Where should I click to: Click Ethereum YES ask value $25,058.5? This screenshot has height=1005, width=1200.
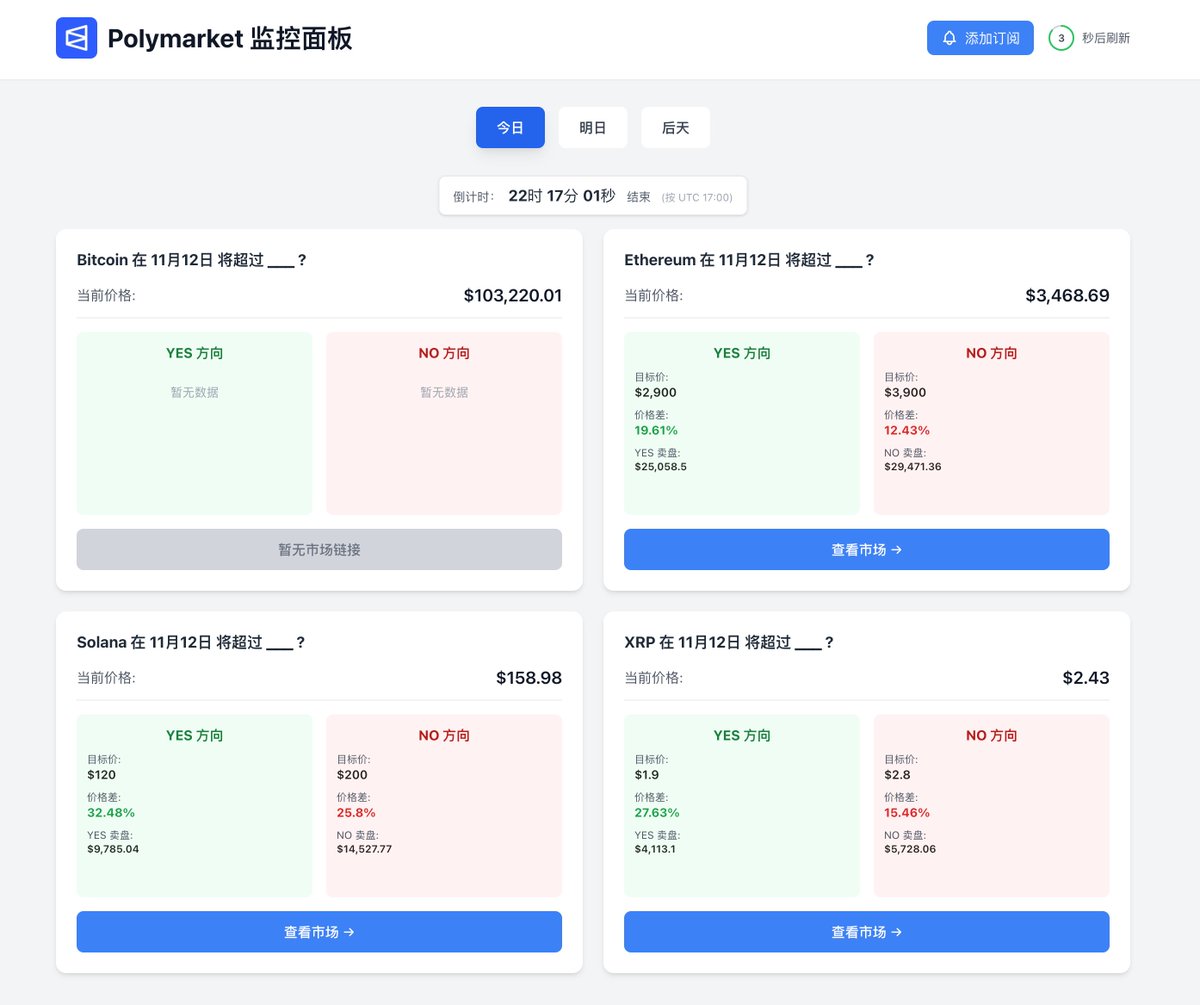[660, 467]
